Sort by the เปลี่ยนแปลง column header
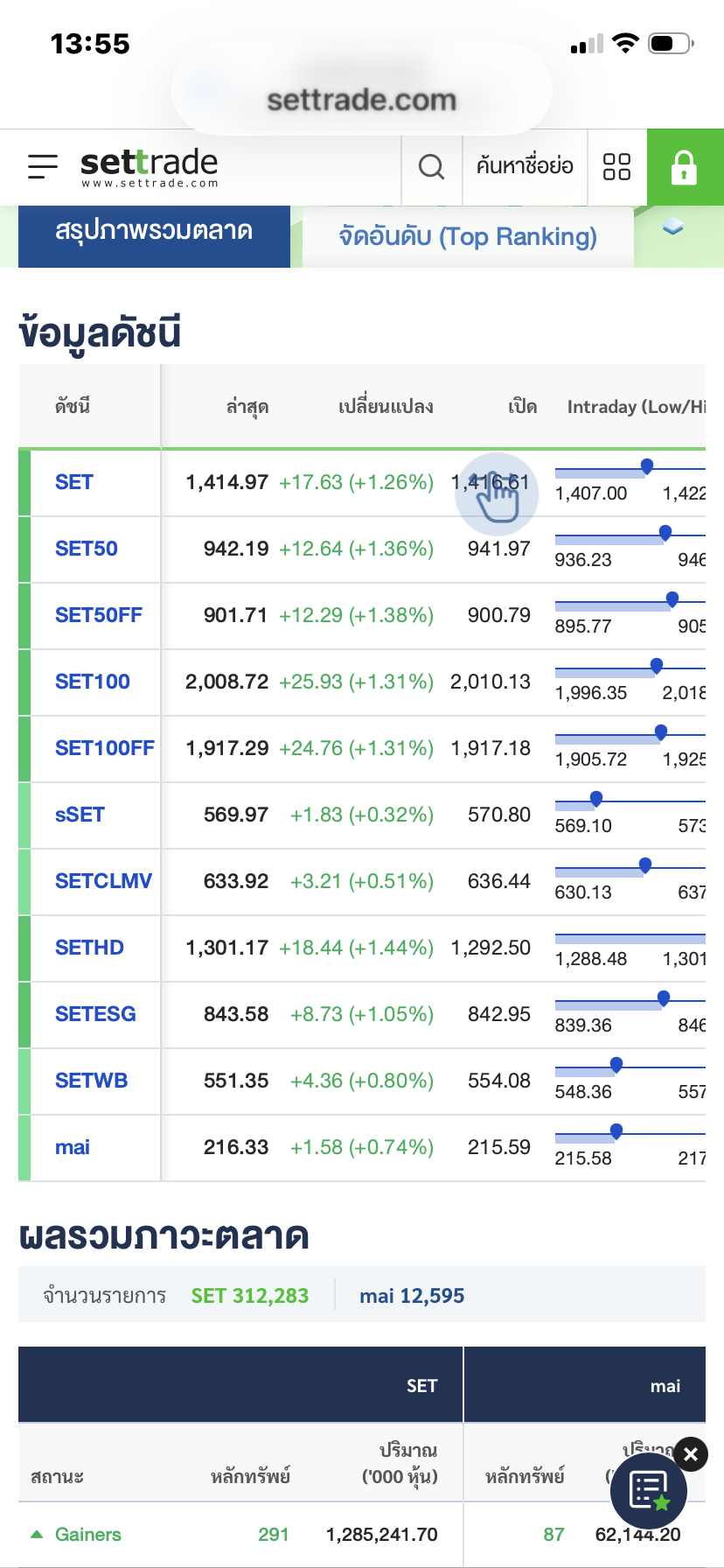This screenshot has height=1568, width=724. click(x=386, y=407)
